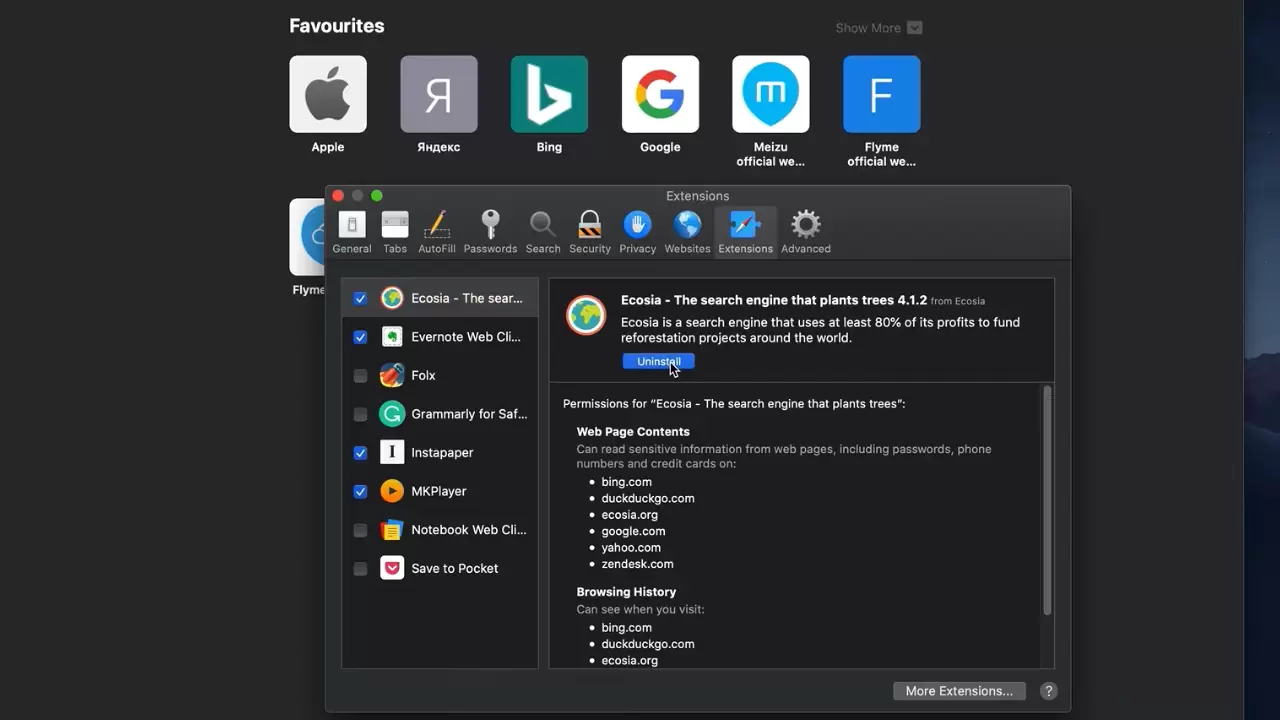Open the Tabs preferences pane
1280x720 pixels.
(x=395, y=232)
